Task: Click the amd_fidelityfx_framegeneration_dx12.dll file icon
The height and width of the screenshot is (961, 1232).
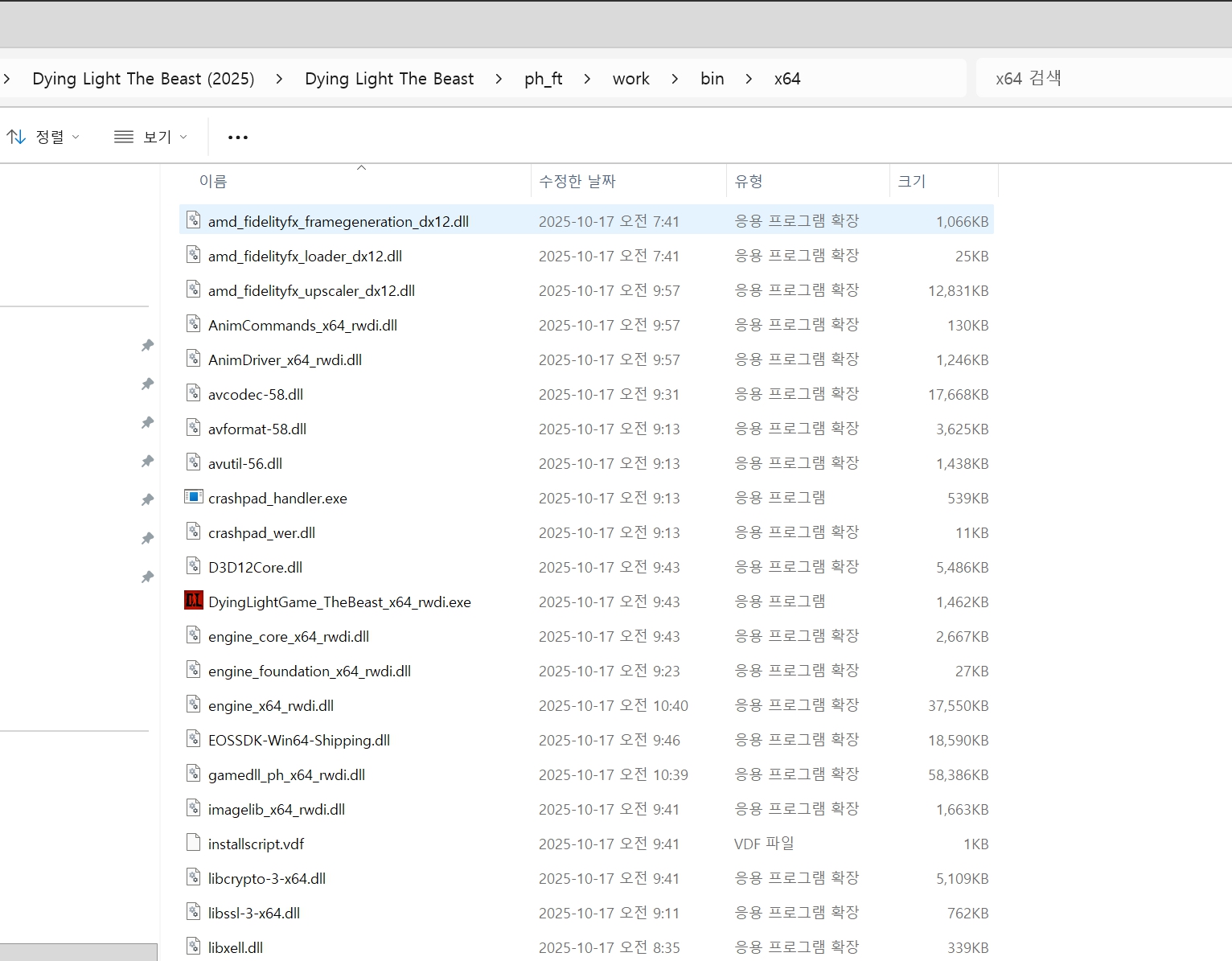Action: click(193, 220)
